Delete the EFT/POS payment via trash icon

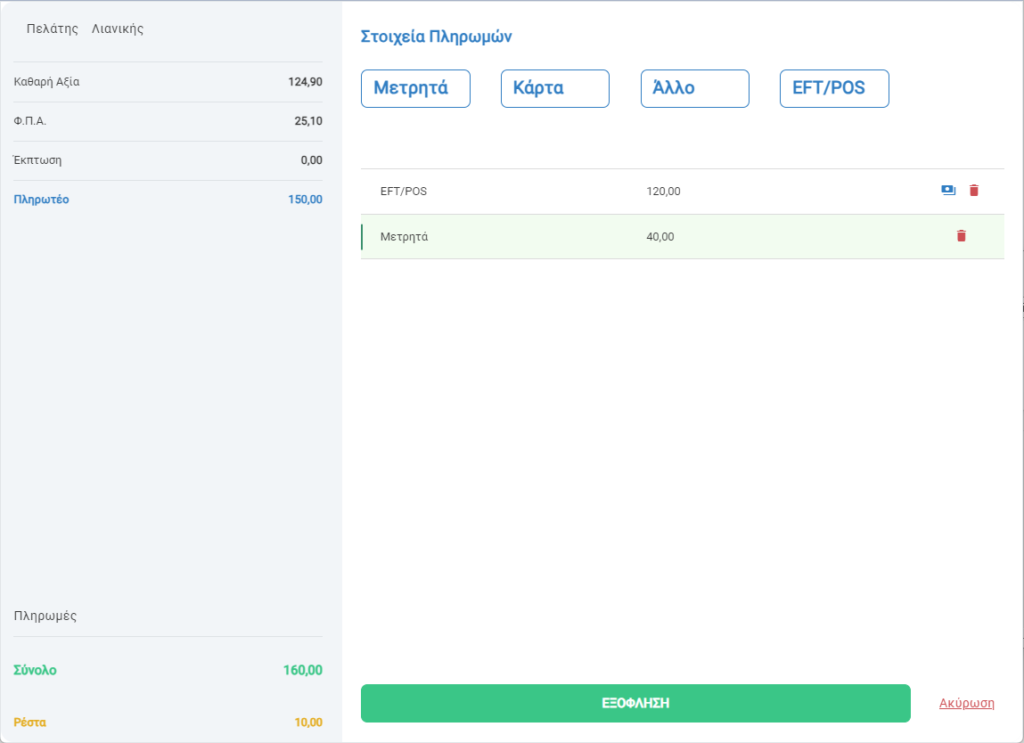tap(974, 190)
